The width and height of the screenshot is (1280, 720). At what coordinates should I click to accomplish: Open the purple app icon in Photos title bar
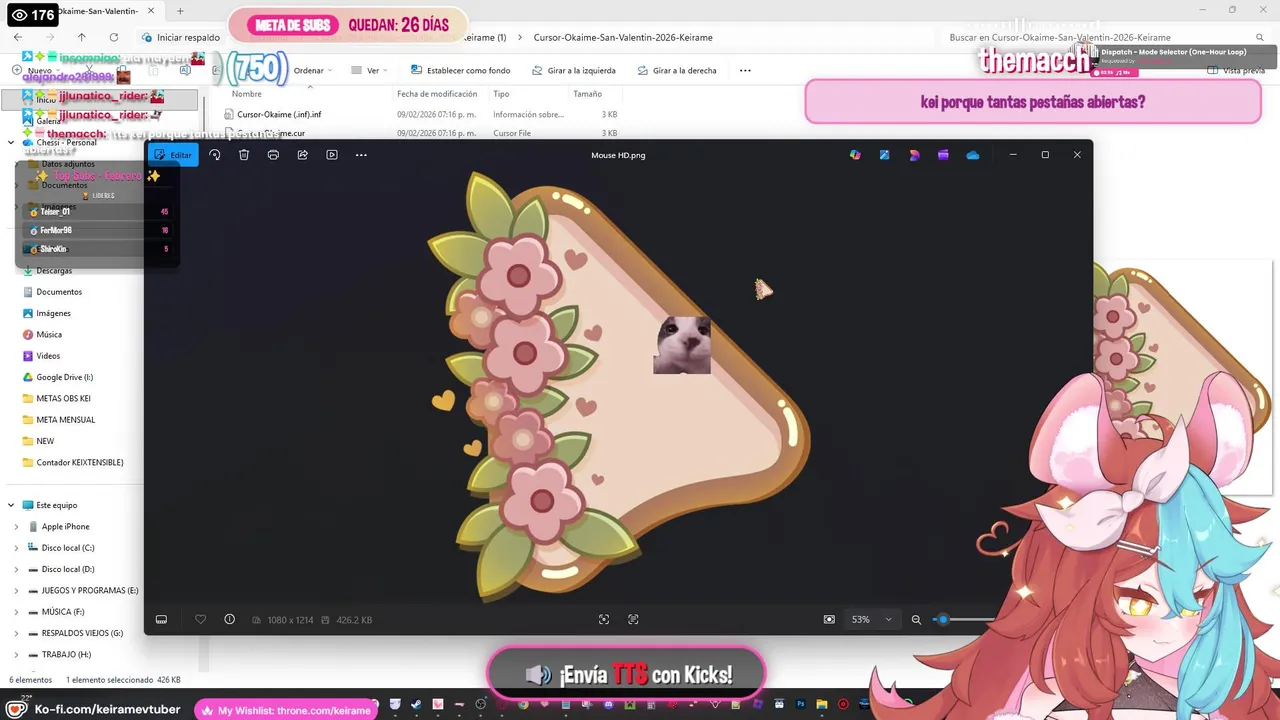pos(943,155)
